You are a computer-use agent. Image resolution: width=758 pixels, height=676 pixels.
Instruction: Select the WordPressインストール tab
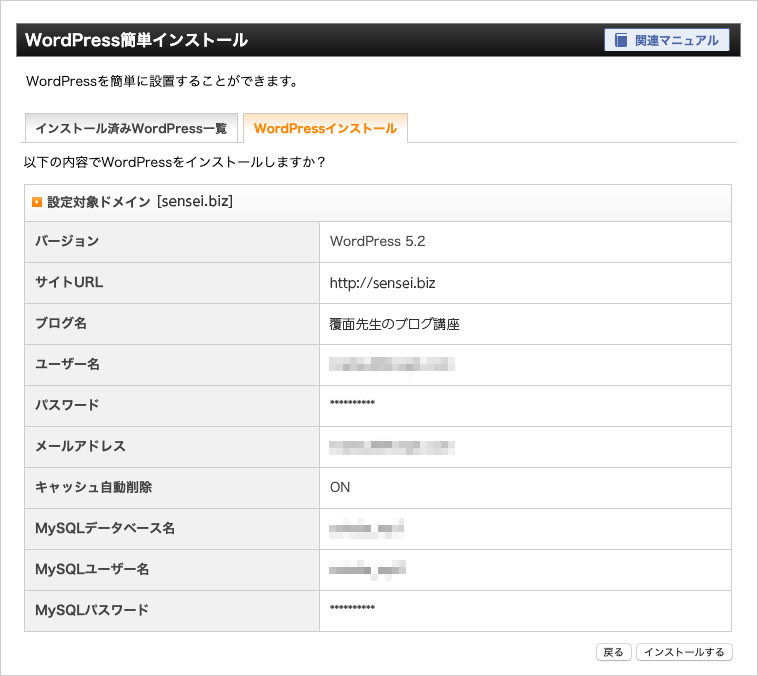pyautogui.click(x=325, y=128)
